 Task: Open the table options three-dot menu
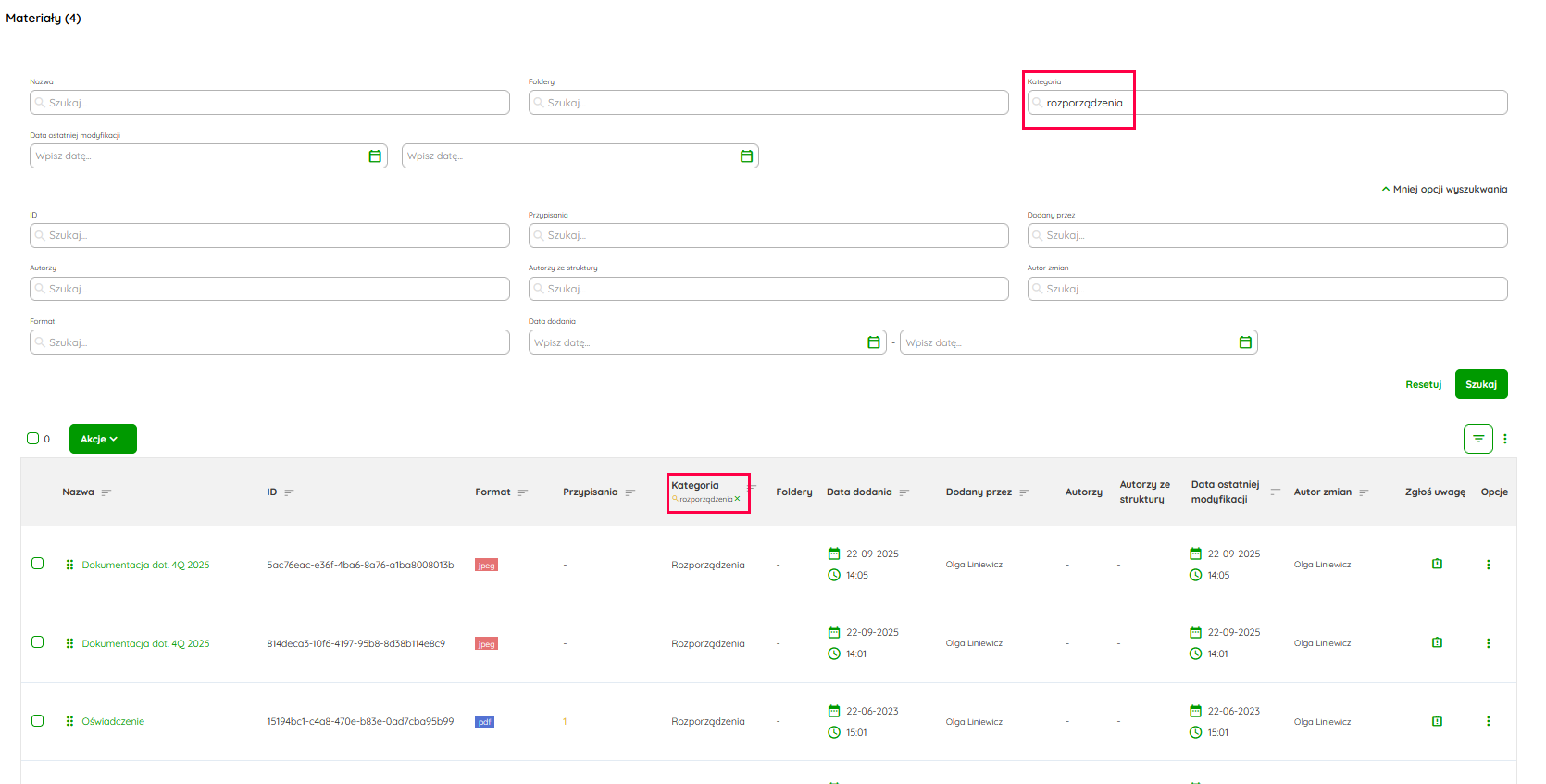[1505, 439]
